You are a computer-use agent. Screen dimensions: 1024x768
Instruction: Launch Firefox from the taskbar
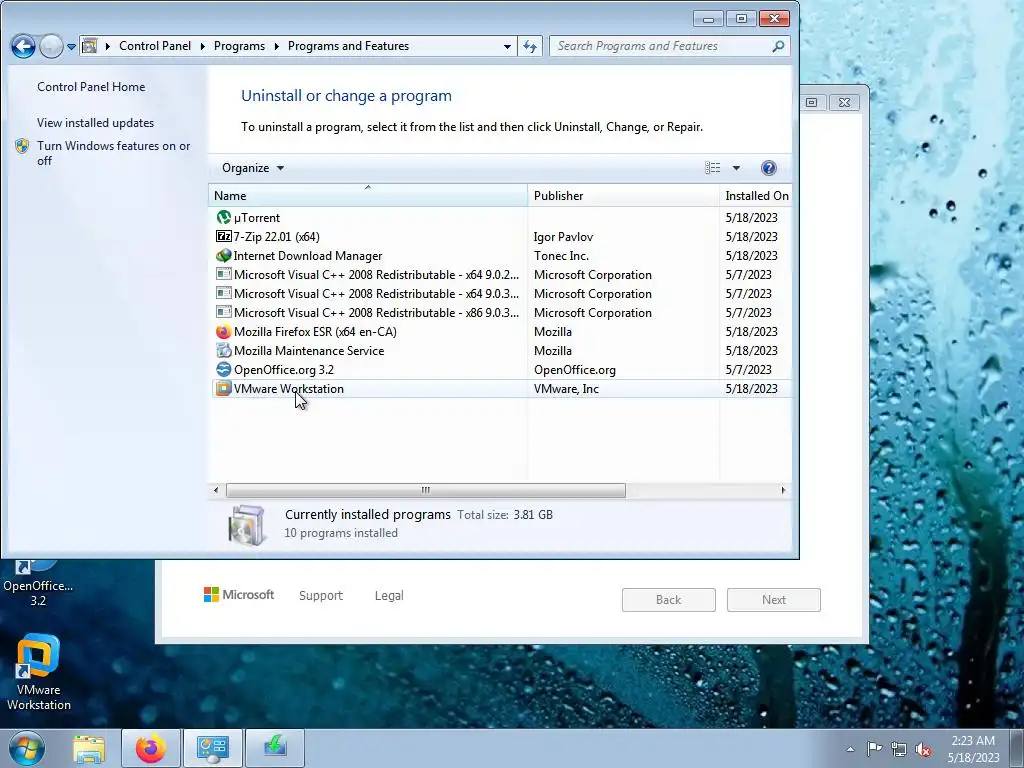pyautogui.click(x=150, y=748)
